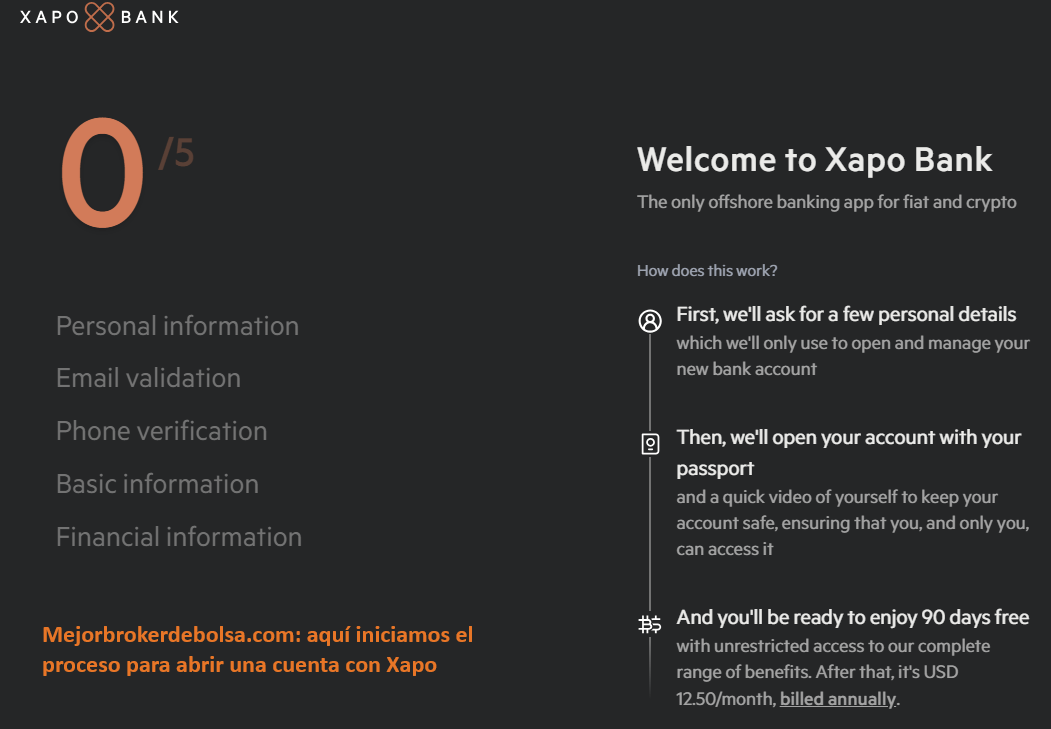Click the large step counter 0

103,173
